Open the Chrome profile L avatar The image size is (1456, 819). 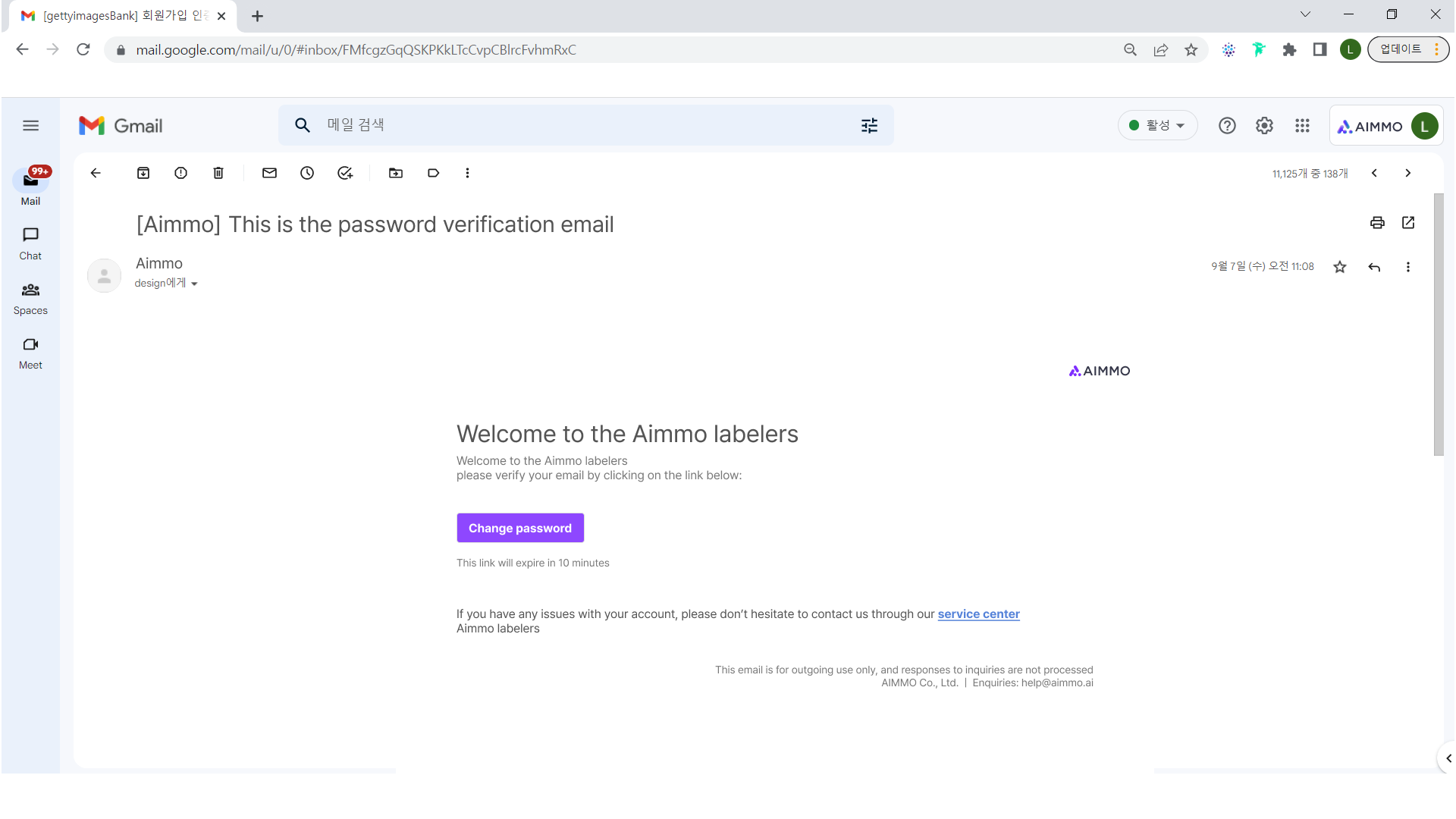point(1350,50)
